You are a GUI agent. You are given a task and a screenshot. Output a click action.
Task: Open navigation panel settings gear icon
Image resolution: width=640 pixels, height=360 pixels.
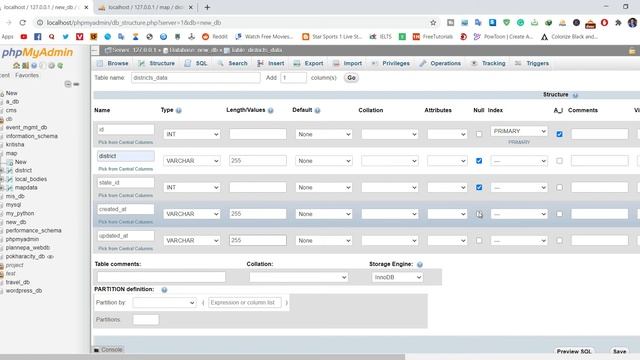[x=51, y=65]
